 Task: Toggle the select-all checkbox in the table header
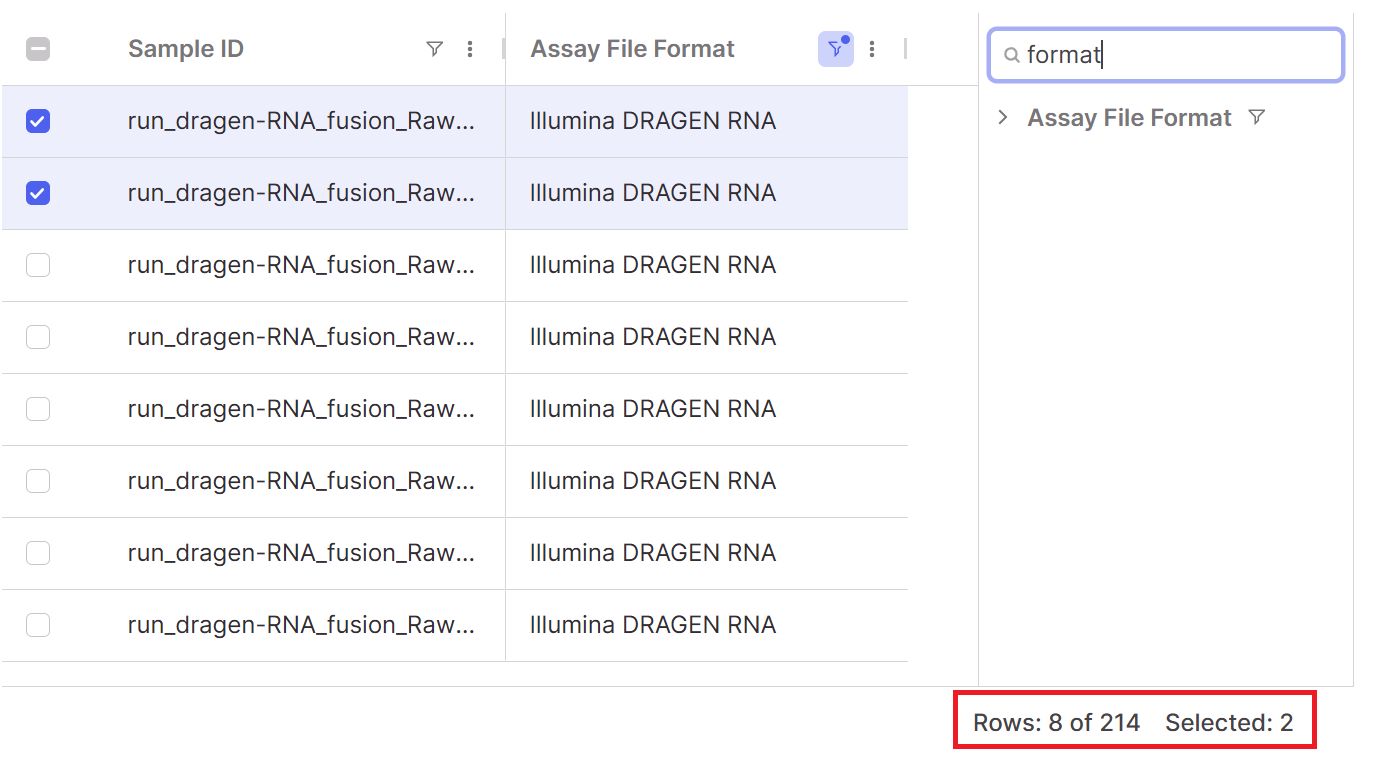point(38,49)
